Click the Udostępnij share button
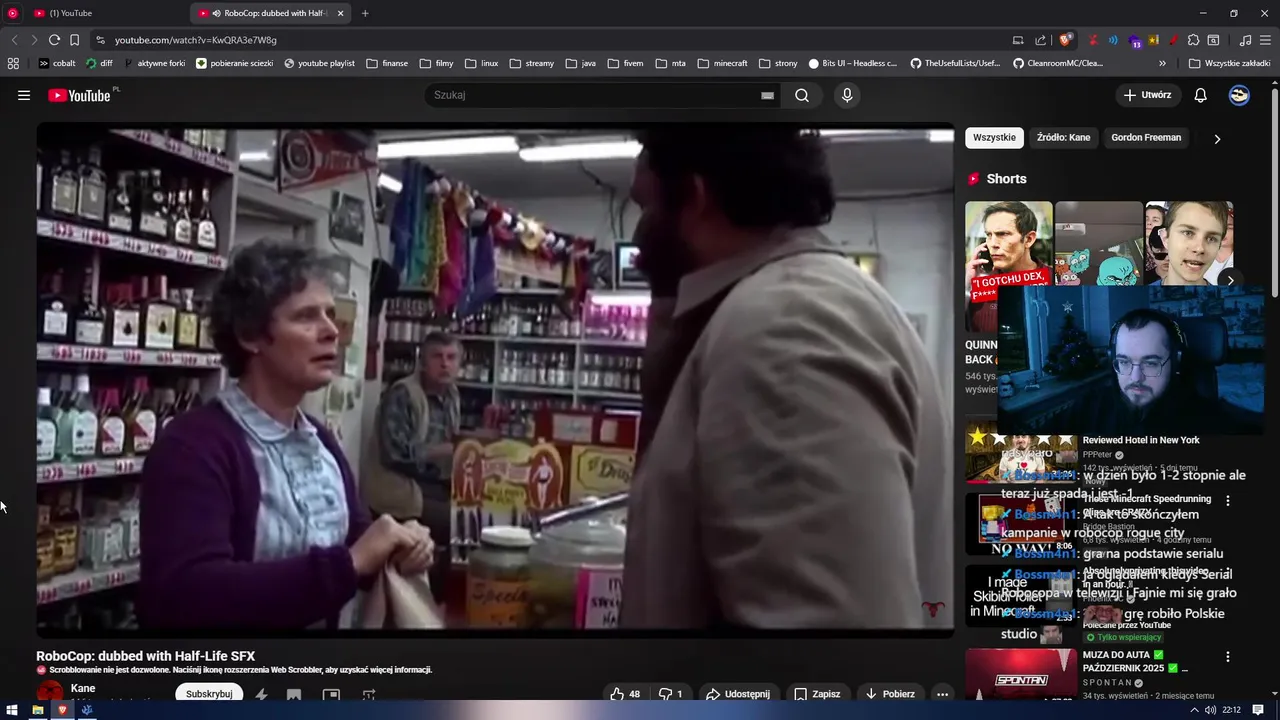1280x720 pixels. pos(738,693)
